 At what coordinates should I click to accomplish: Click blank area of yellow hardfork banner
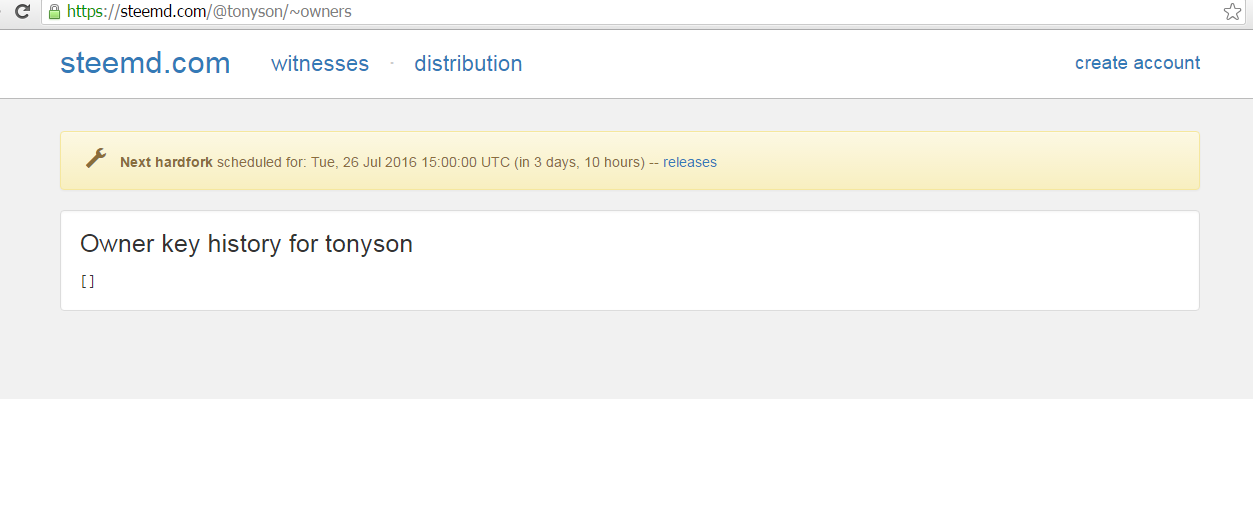950,161
